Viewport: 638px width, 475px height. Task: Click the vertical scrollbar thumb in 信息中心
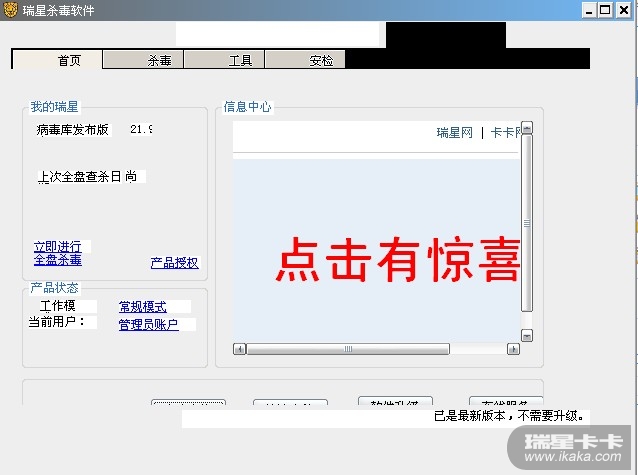click(x=527, y=223)
